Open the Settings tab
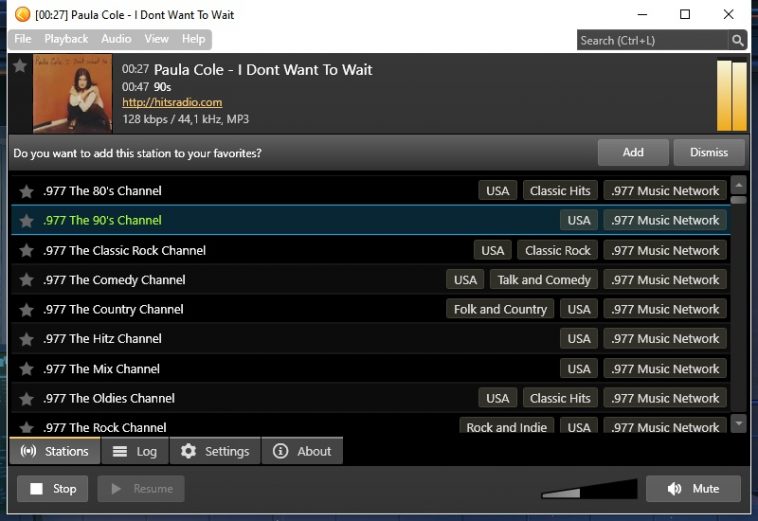The height and width of the screenshot is (521, 758). point(215,451)
